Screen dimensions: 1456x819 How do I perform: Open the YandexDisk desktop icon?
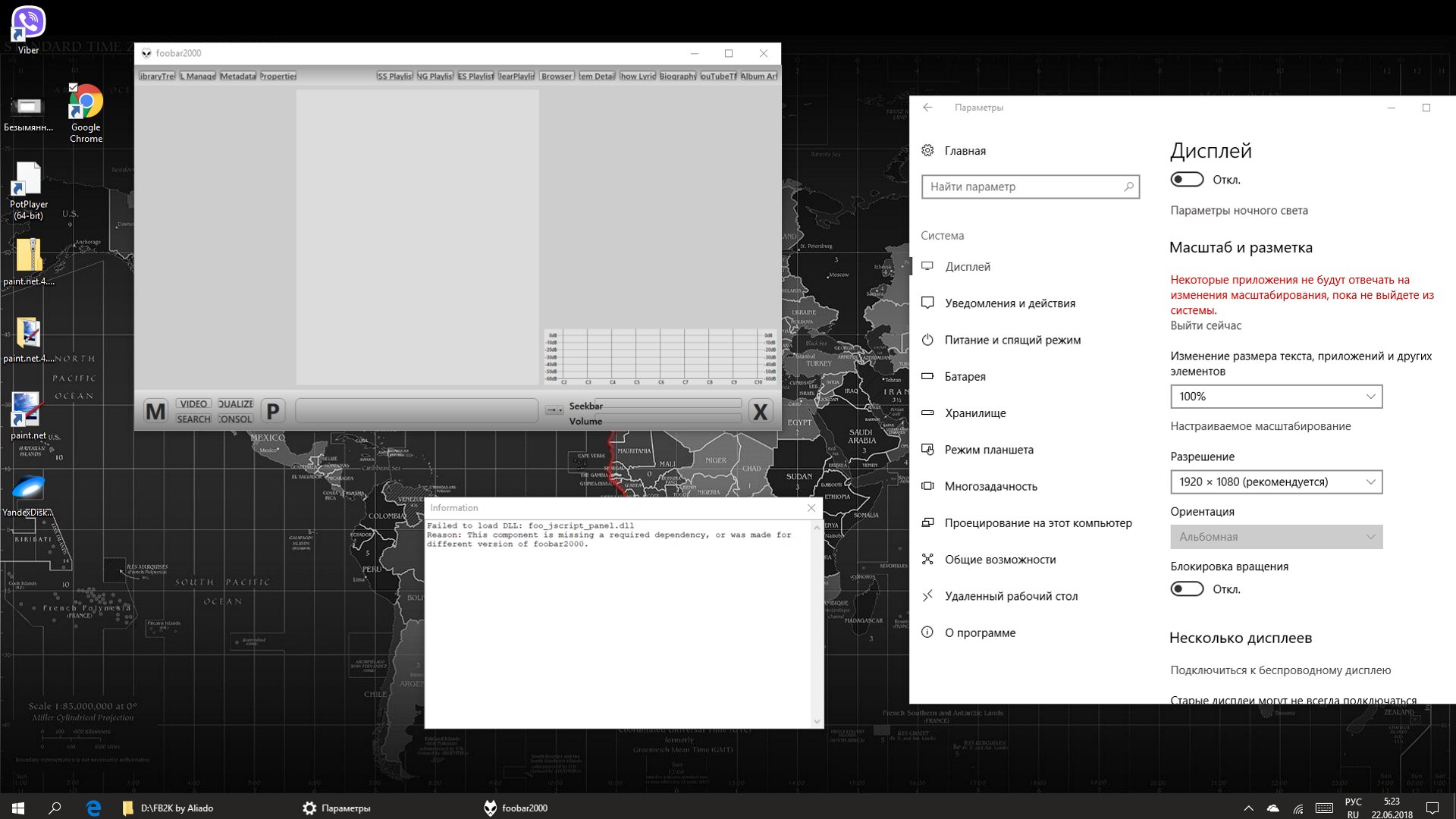(28, 496)
